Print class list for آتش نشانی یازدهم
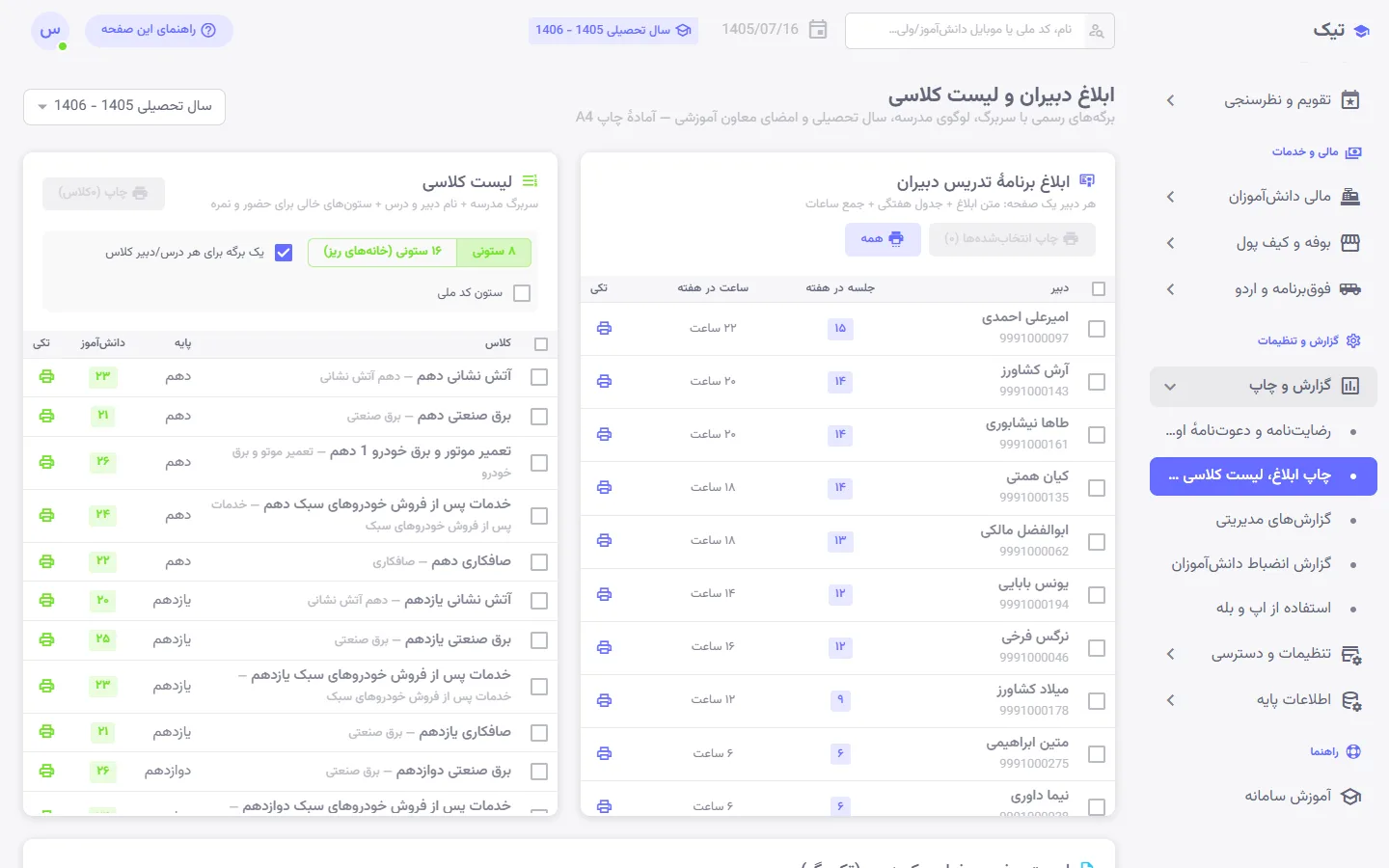Viewport: 1389px width, 868px height. 46,600
